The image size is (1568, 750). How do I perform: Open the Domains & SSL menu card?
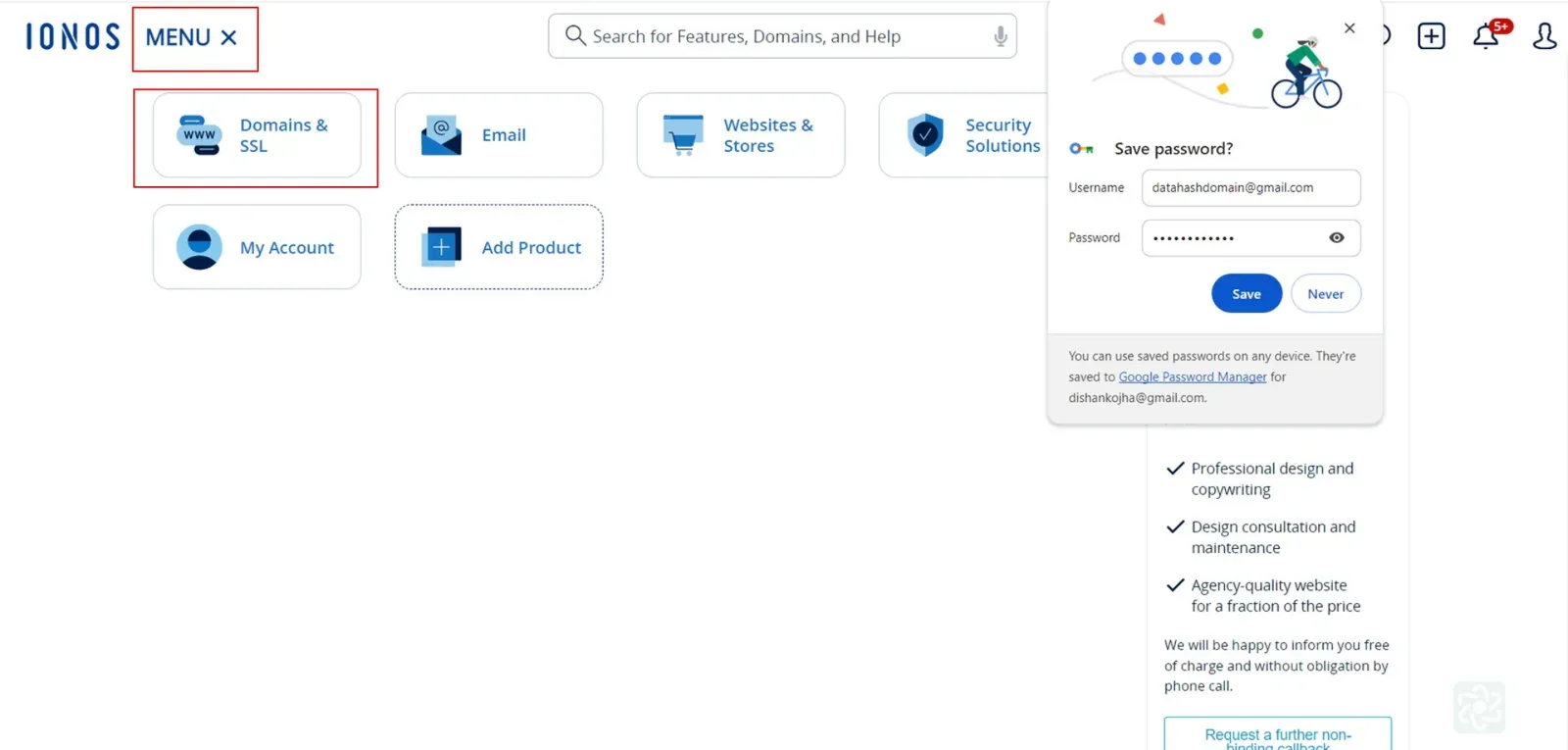(257, 135)
